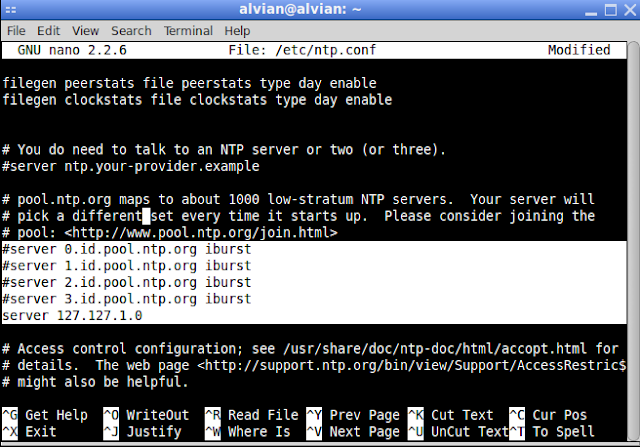640x447 pixels.
Task: Click the '#server 1.id.pool.ntp.org iburst' line
Action: click(x=127, y=266)
